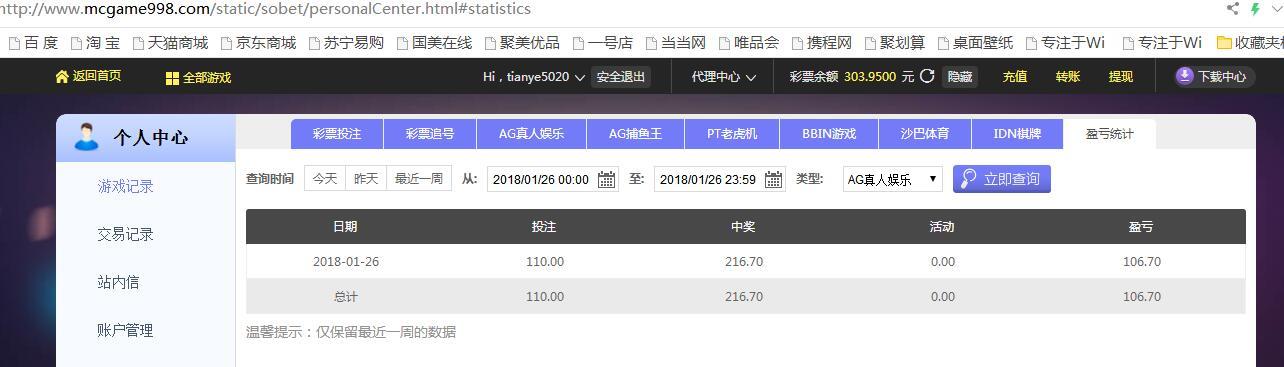Switch to the 沙巴体育 tab
This screenshot has width=1284, height=367.
(925, 134)
